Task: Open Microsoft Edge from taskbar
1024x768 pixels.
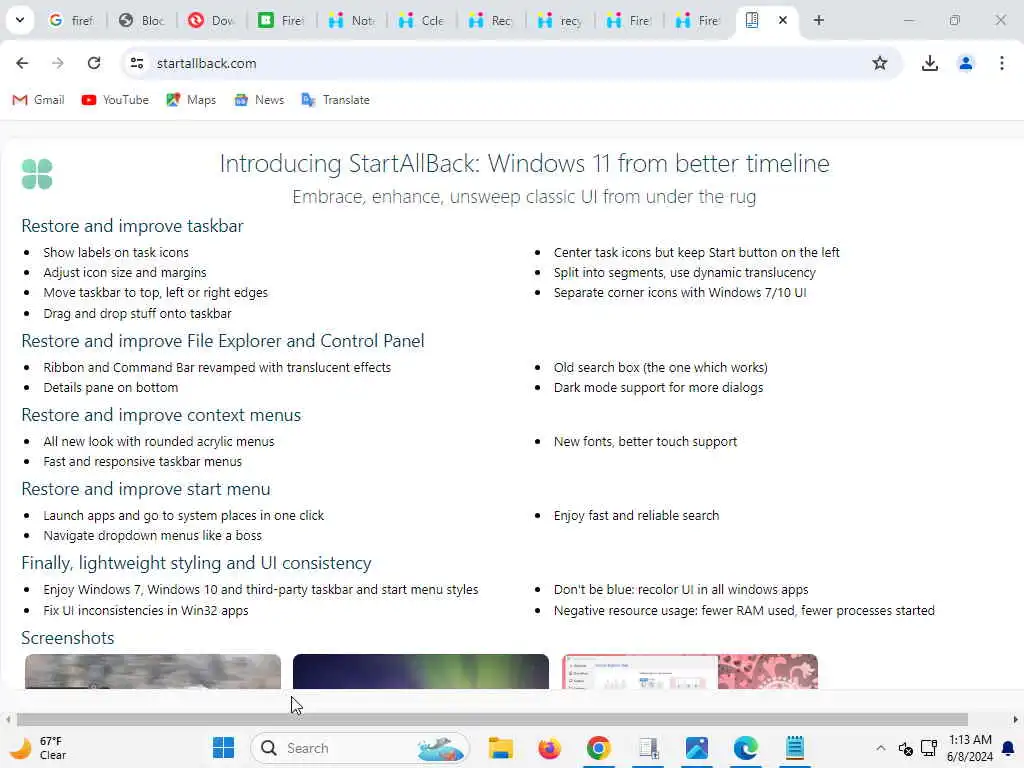Action: click(745, 748)
